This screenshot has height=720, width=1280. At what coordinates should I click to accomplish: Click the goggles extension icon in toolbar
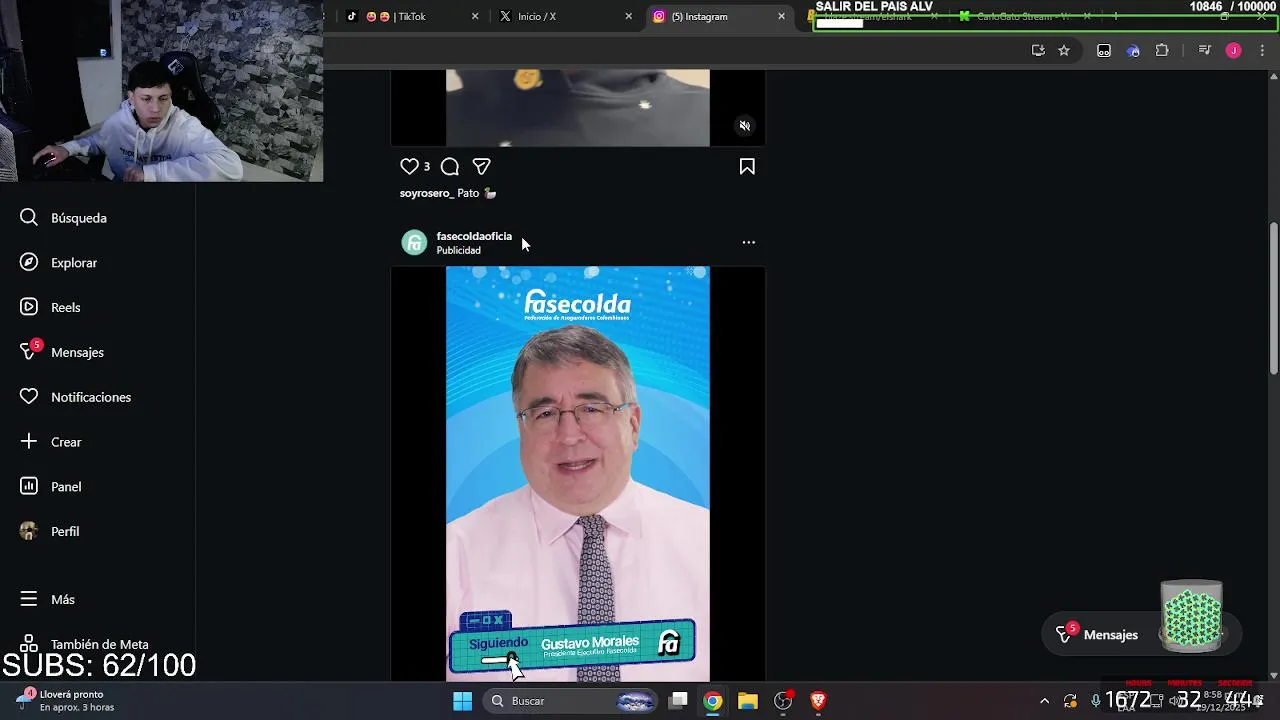tap(1104, 50)
